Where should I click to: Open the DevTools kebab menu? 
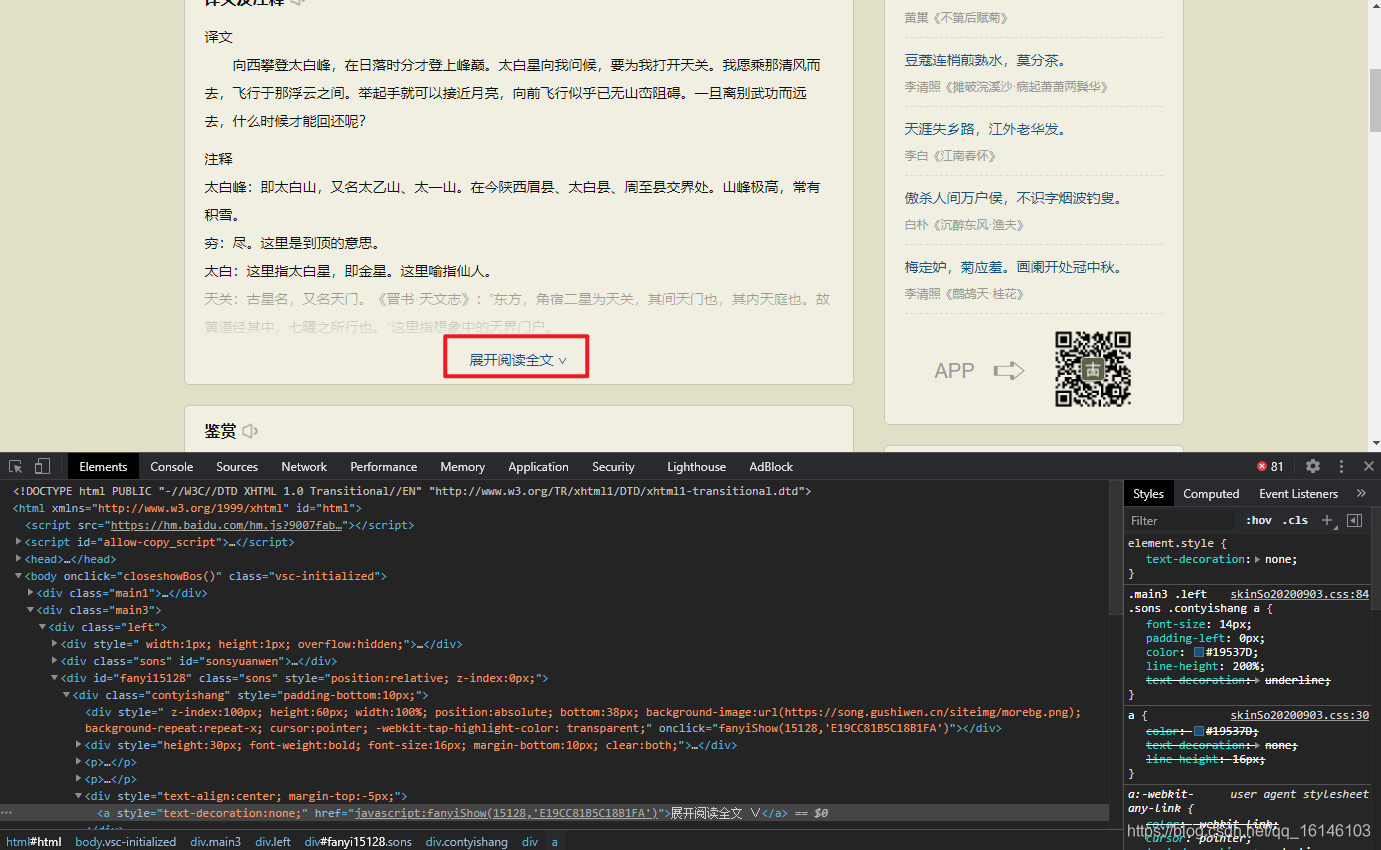pos(1341,466)
